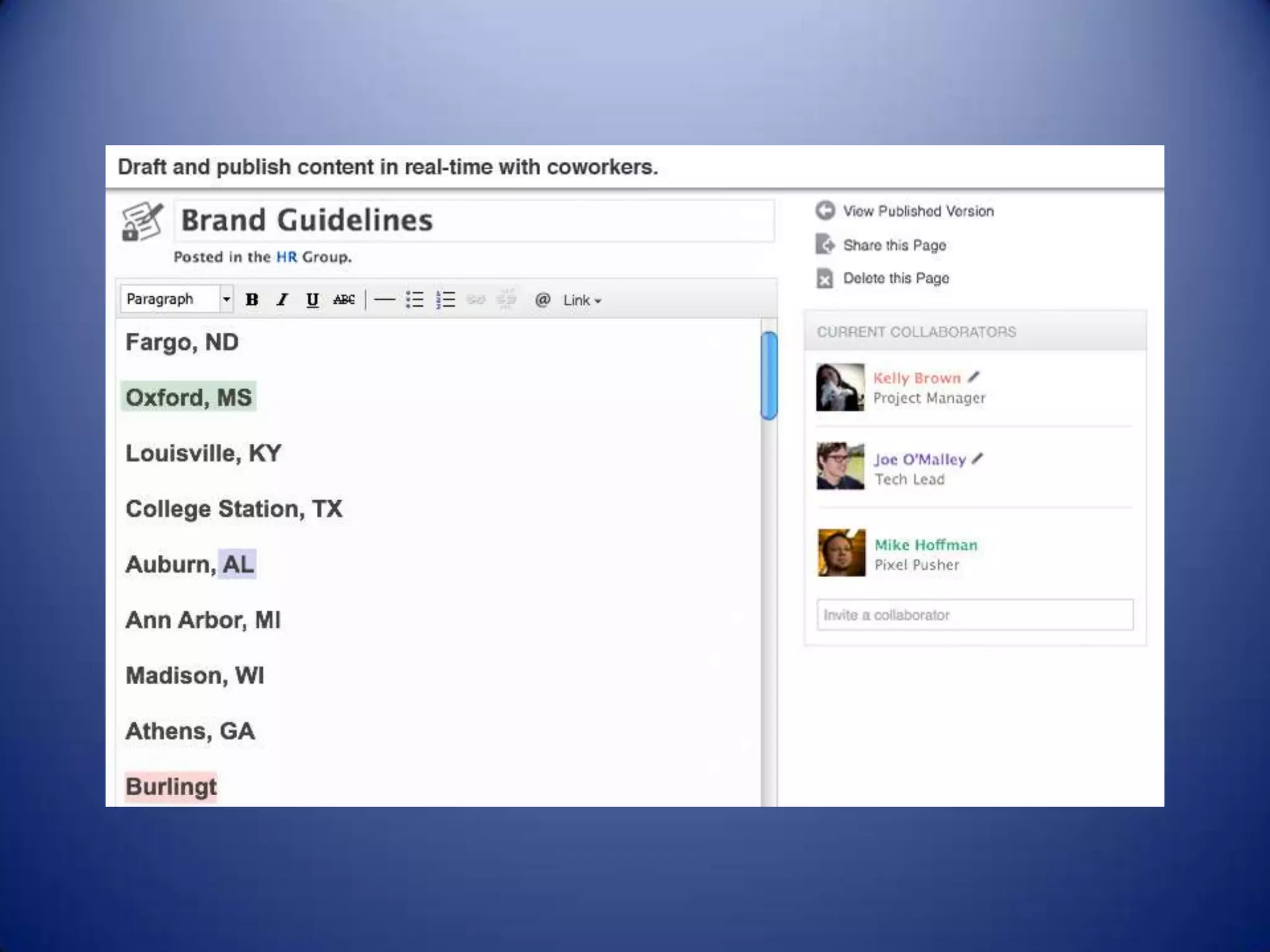The width and height of the screenshot is (1270, 952).
Task: Apply strikethrough with the ABC icon
Action: (344, 300)
